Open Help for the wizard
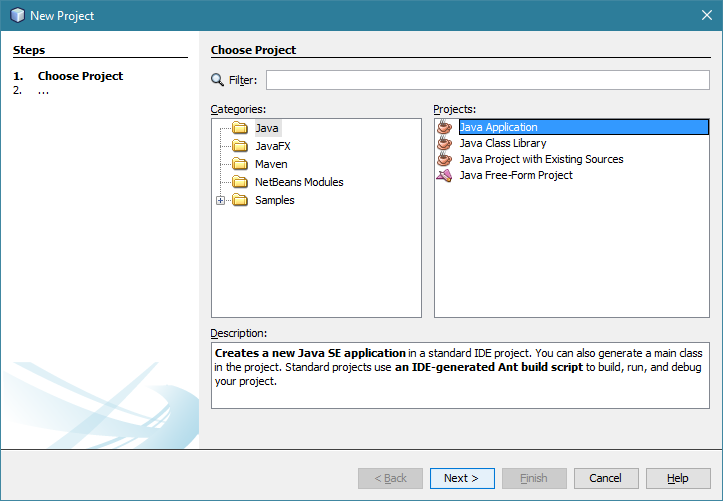The height and width of the screenshot is (501, 723). click(678, 478)
